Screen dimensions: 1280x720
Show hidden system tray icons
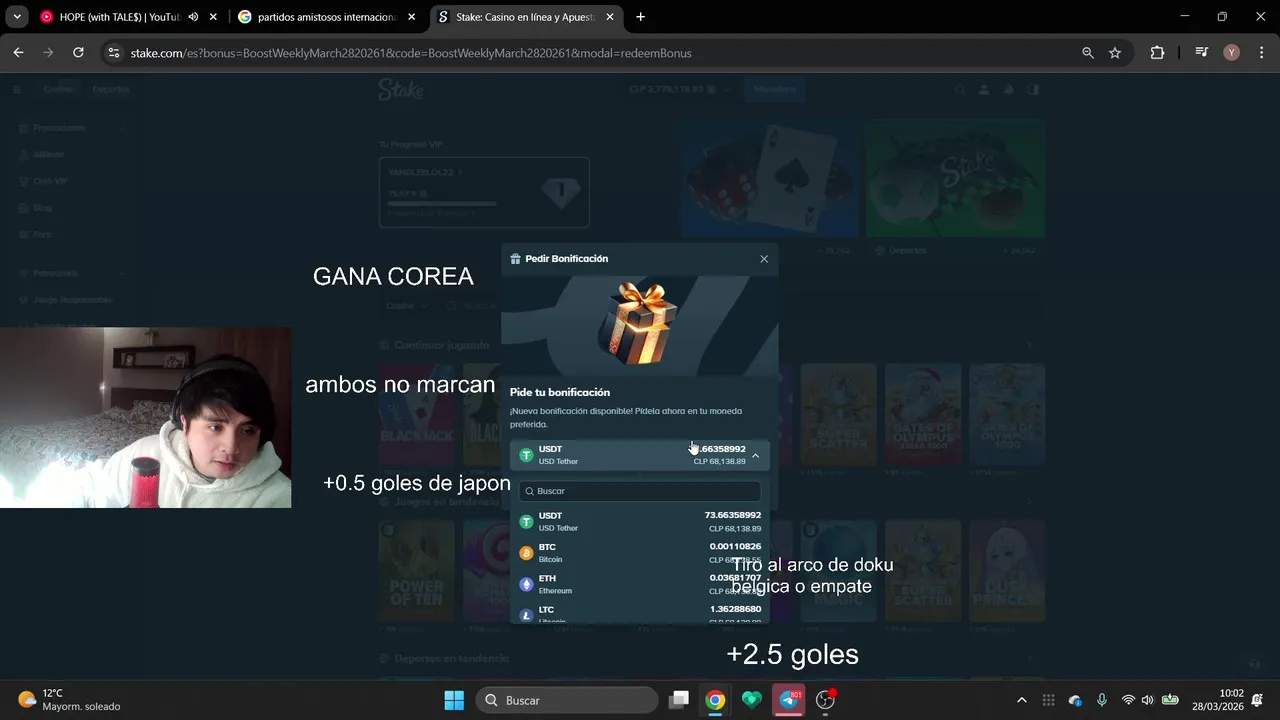coord(1021,700)
